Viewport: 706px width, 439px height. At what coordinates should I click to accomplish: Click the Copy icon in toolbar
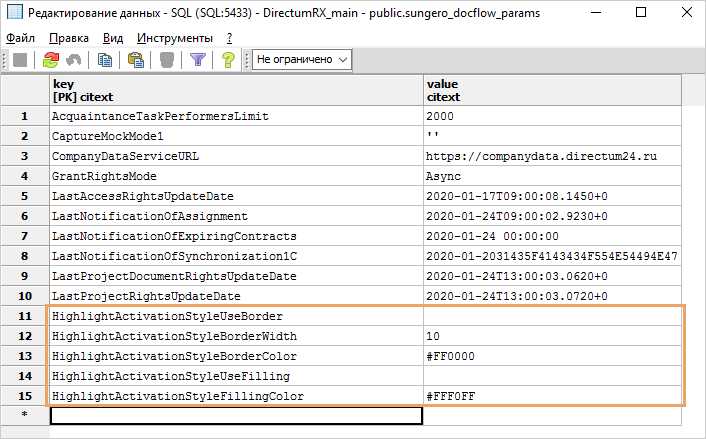tap(105, 60)
